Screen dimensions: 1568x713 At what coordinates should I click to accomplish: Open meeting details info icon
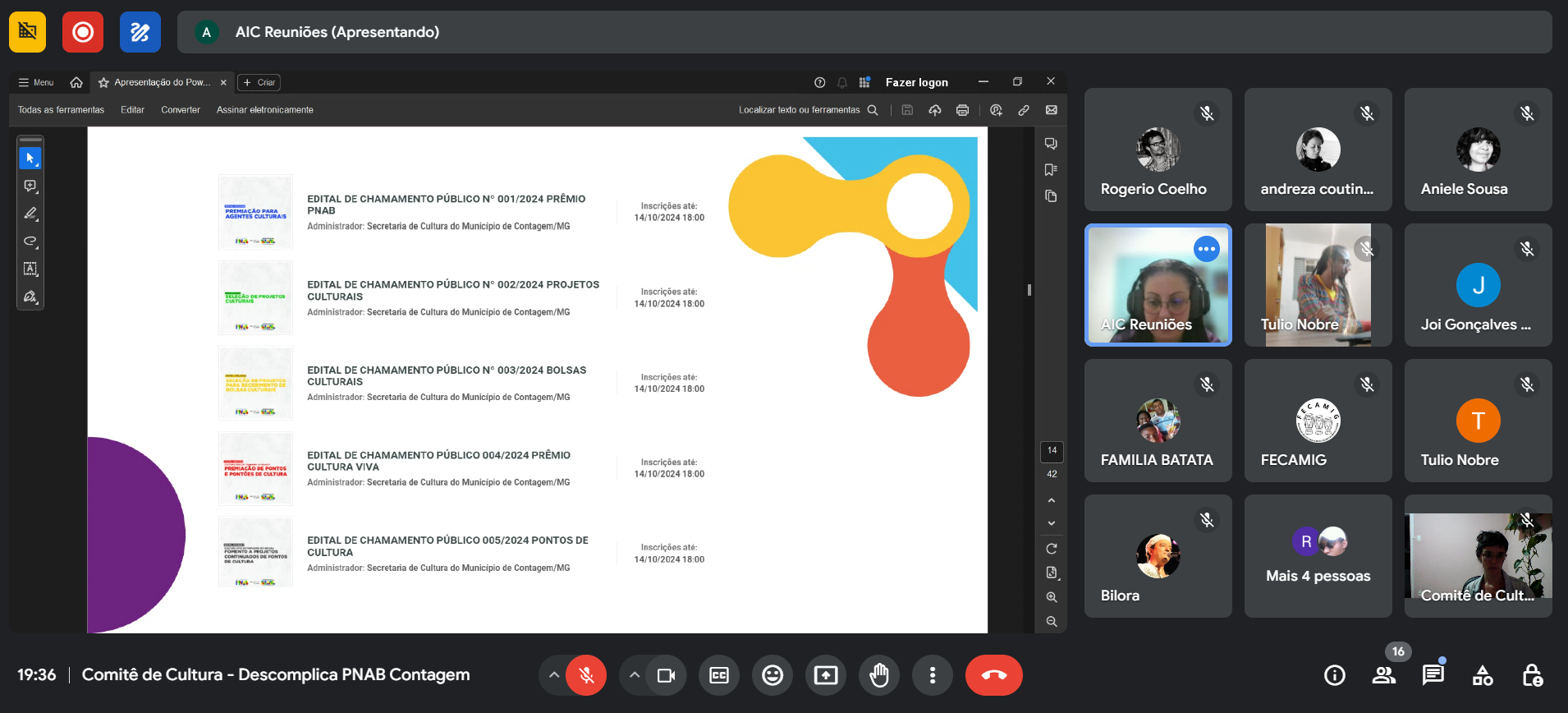(1335, 675)
